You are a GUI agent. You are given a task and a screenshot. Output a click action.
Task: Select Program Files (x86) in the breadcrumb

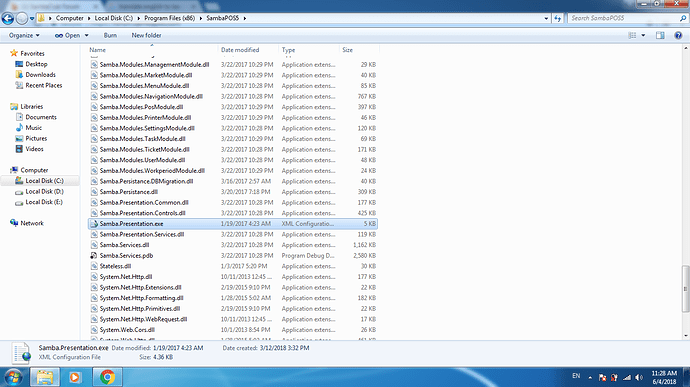click(x=170, y=18)
